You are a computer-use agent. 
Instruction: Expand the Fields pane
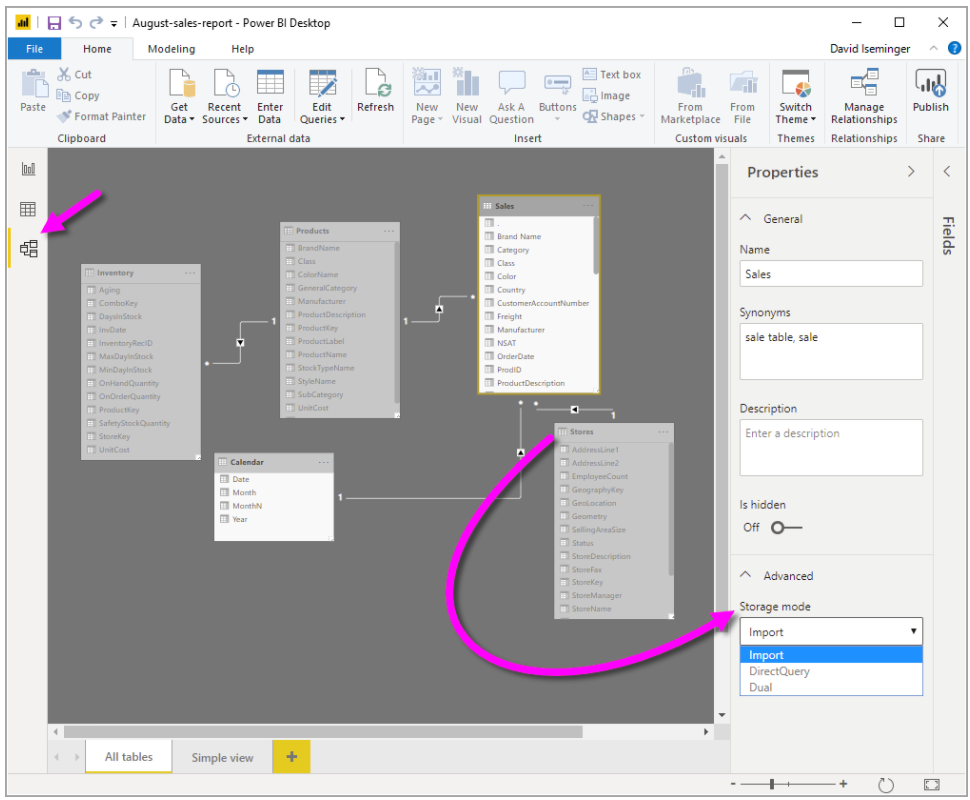click(946, 171)
